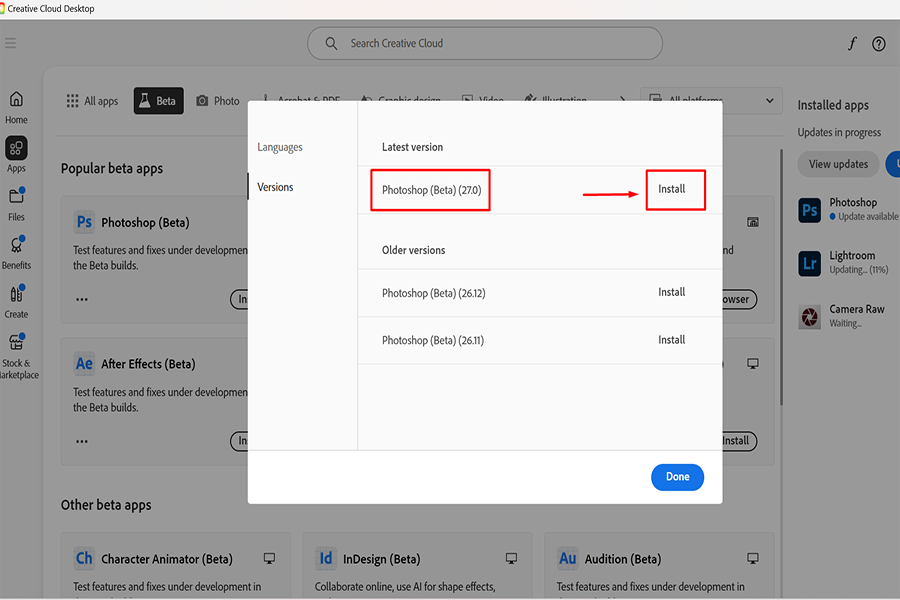Open more options for After Effects (Beta)

[82, 440]
